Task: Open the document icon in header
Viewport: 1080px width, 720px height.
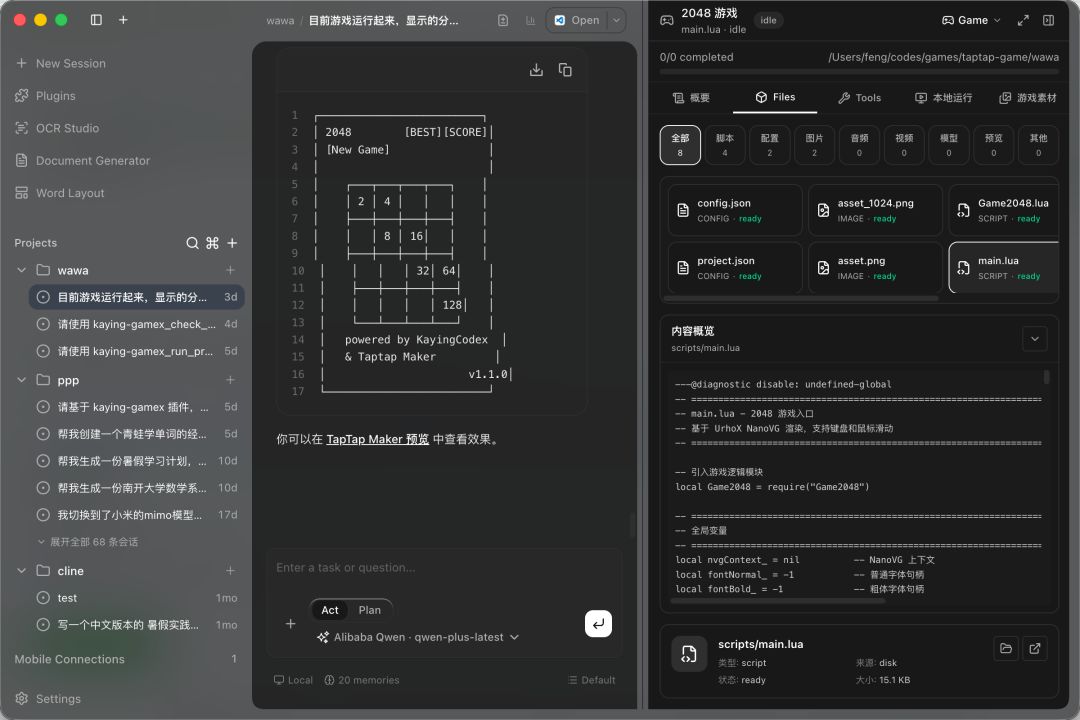Action: (x=503, y=21)
